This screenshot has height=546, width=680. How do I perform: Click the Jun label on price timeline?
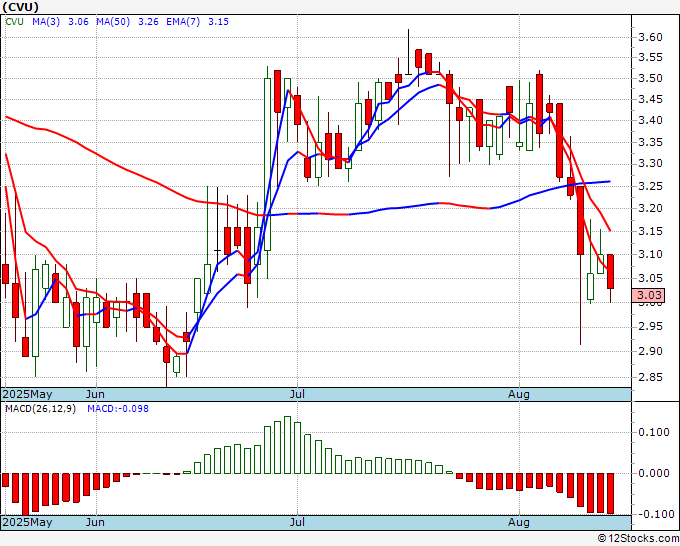pyautogui.click(x=95, y=394)
